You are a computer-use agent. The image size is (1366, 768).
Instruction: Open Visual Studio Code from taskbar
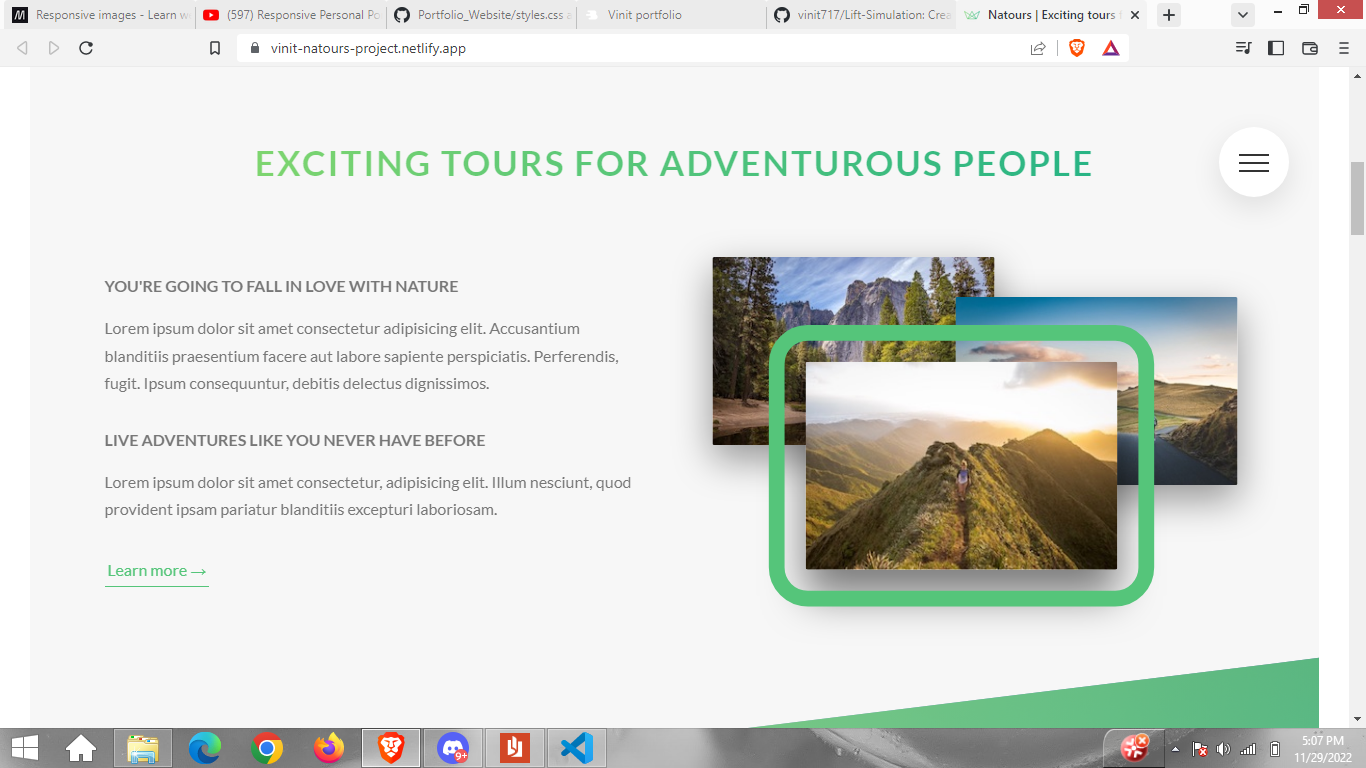(576, 748)
